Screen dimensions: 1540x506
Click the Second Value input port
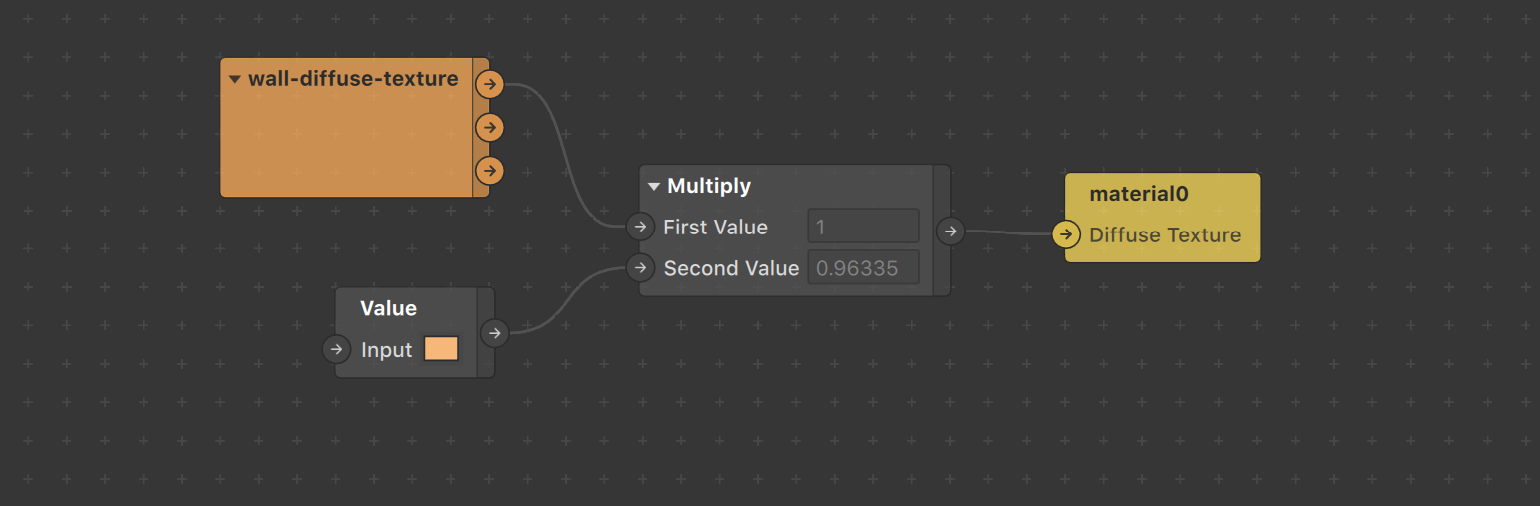point(640,268)
